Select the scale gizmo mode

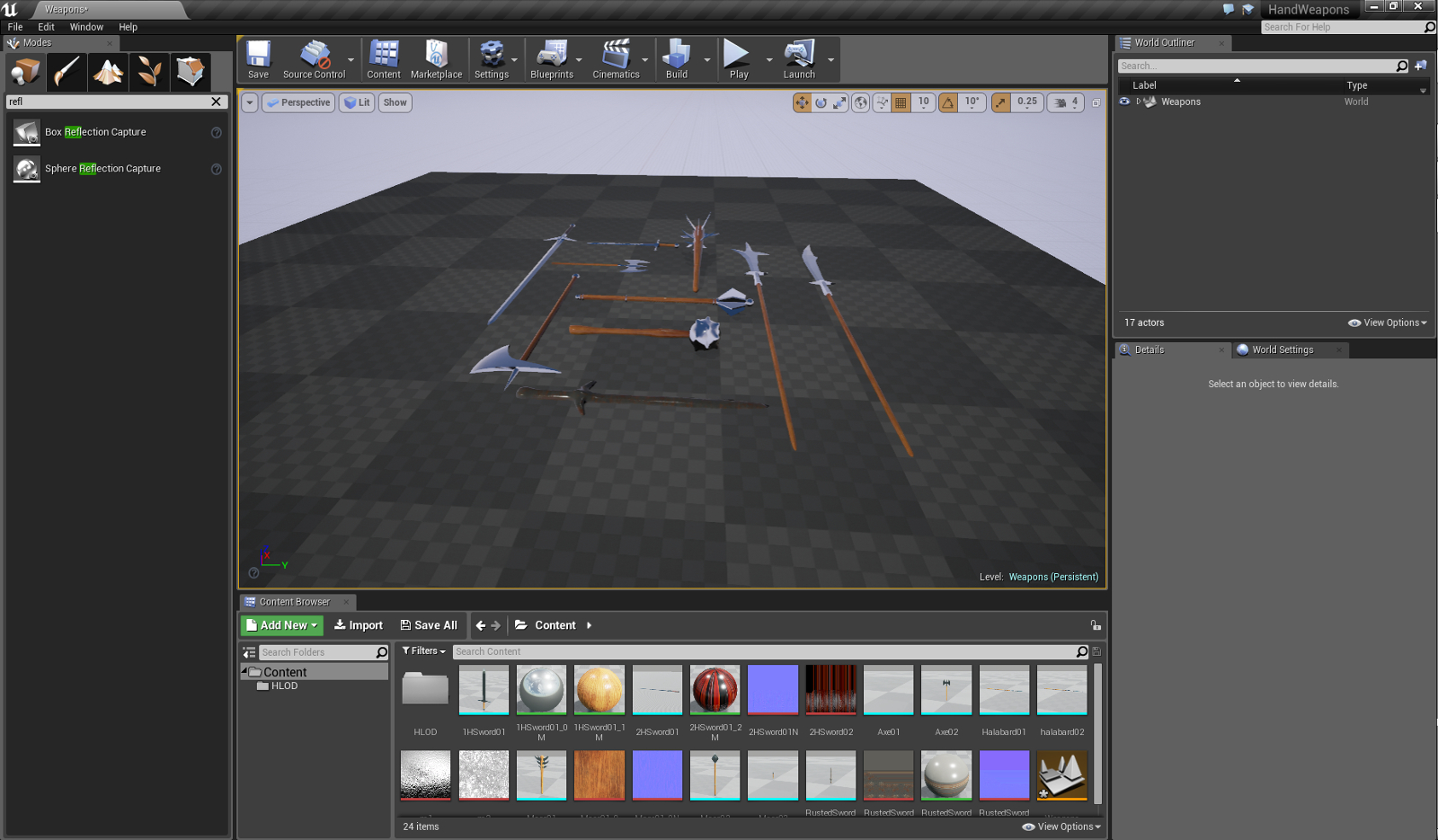click(839, 102)
